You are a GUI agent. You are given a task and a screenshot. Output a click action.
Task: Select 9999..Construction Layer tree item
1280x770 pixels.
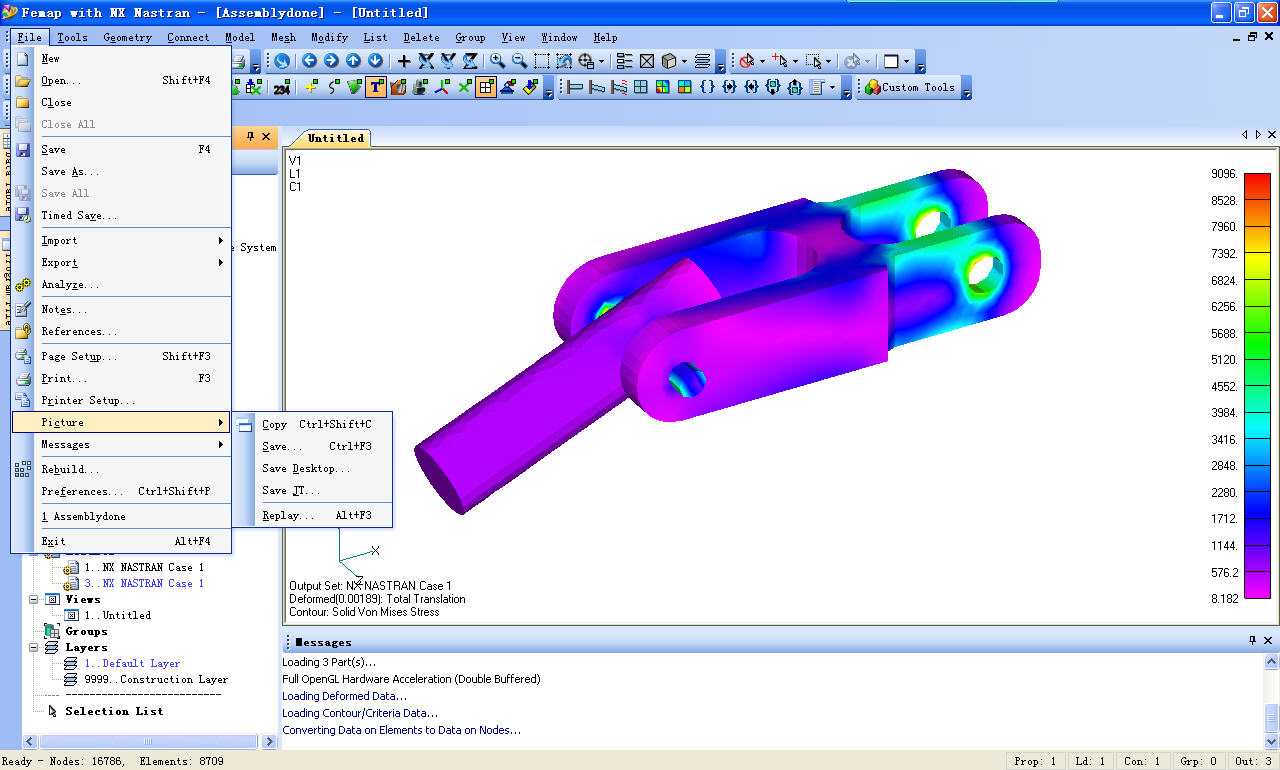point(156,679)
